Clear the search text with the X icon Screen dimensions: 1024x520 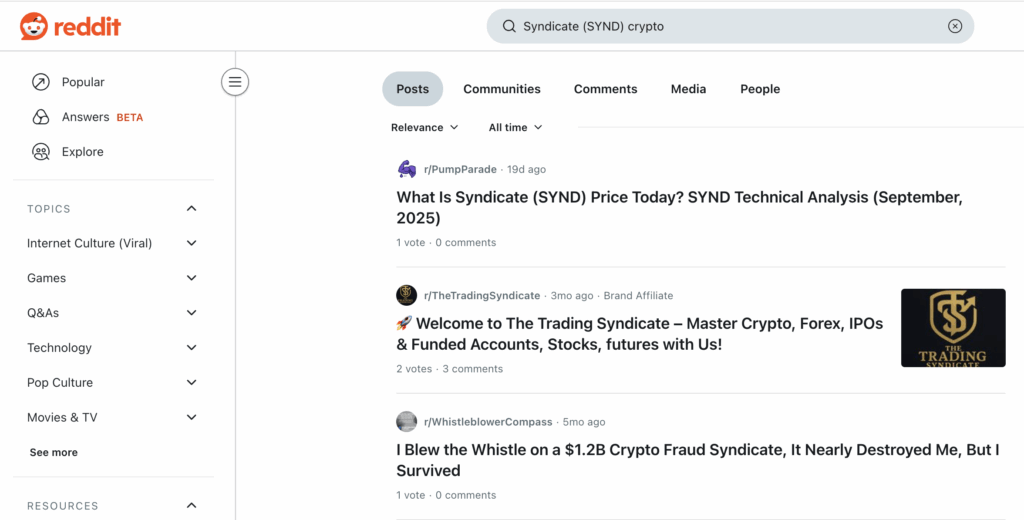click(955, 26)
